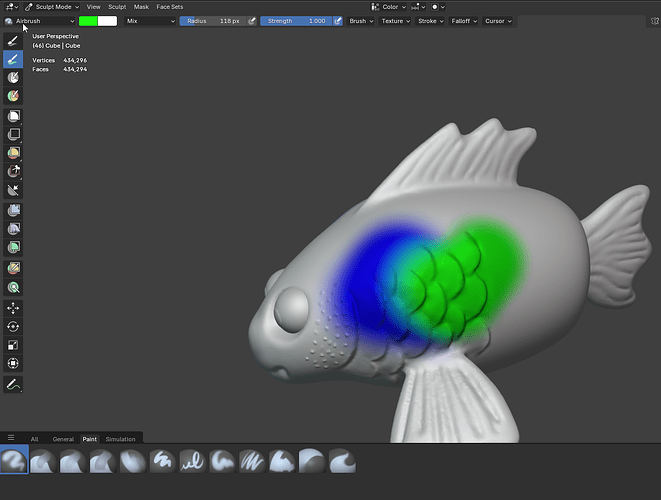This screenshot has width=661, height=500.
Task: Select the Draw Face Sets tool
Action: pyautogui.click(x=13, y=96)
